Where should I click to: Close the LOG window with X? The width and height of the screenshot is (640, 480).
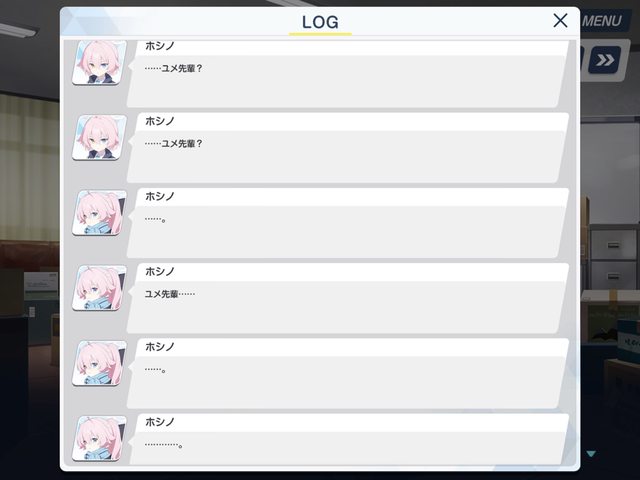click(560, 20)
